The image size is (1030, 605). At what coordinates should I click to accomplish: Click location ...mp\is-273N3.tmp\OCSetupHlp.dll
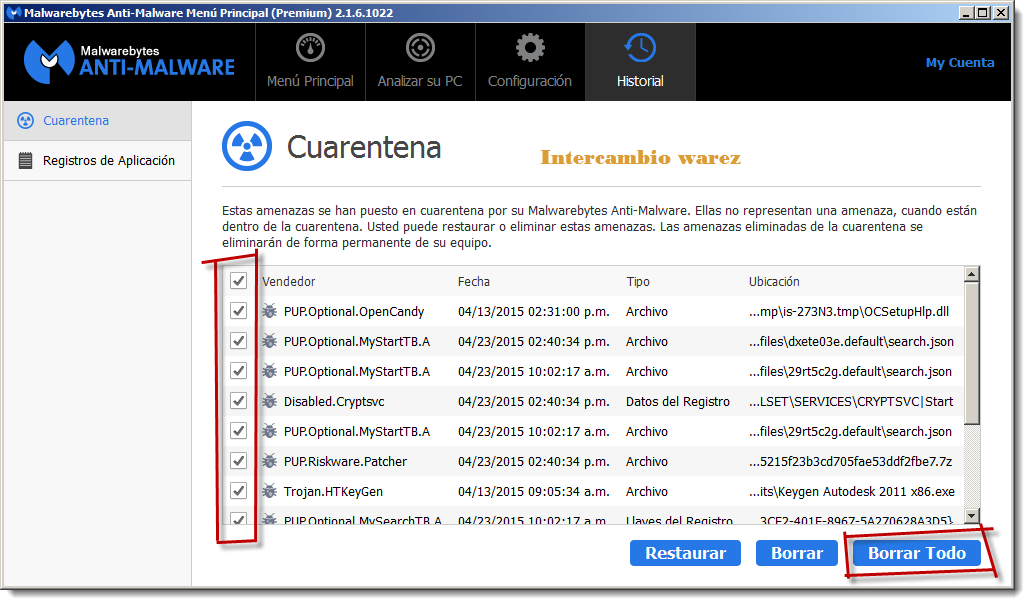click(x=849, y=311)
